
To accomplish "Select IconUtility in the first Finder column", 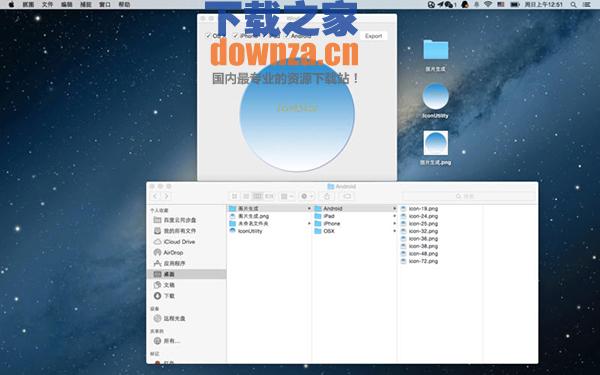I will [269, 231].
